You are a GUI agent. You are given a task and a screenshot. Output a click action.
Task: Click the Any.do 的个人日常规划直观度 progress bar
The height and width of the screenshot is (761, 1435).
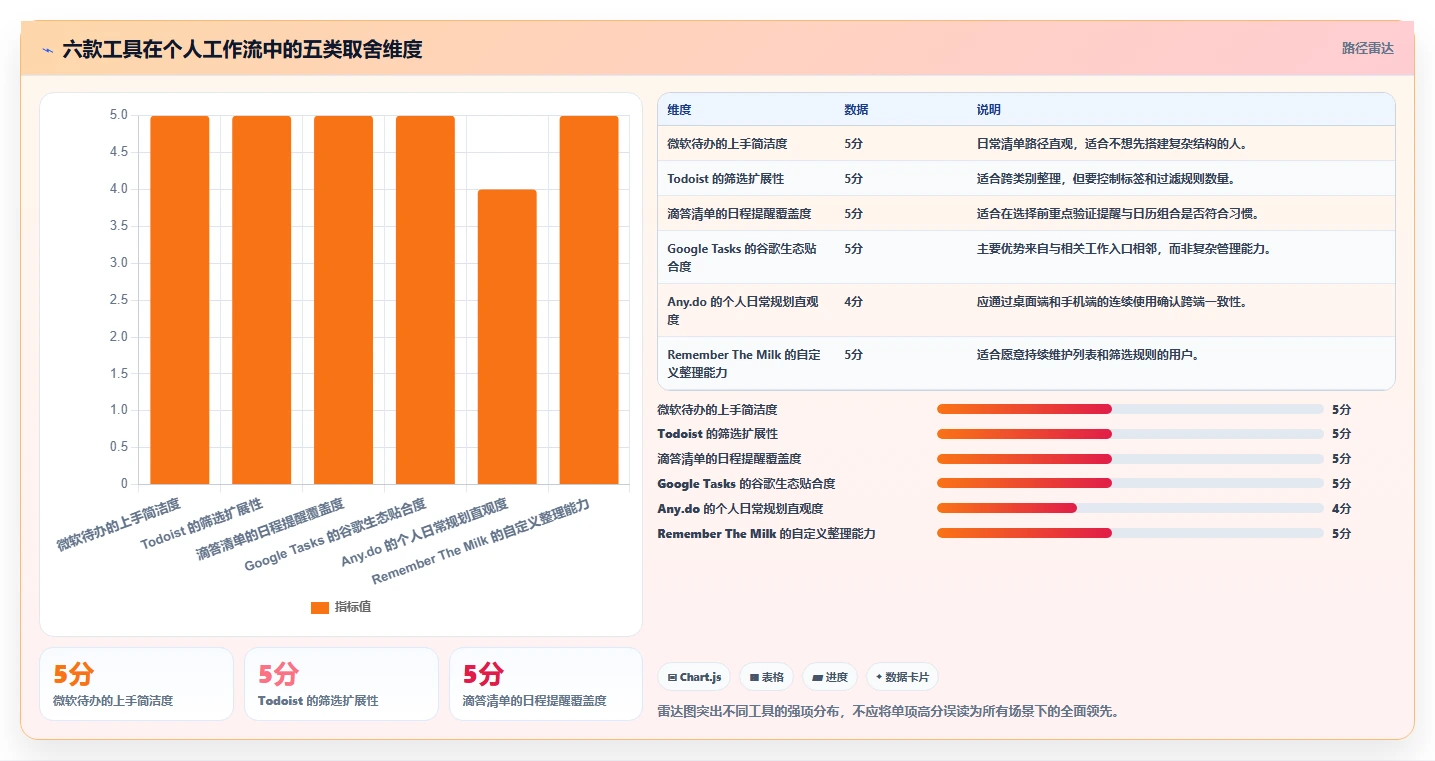click(1130, 509)
